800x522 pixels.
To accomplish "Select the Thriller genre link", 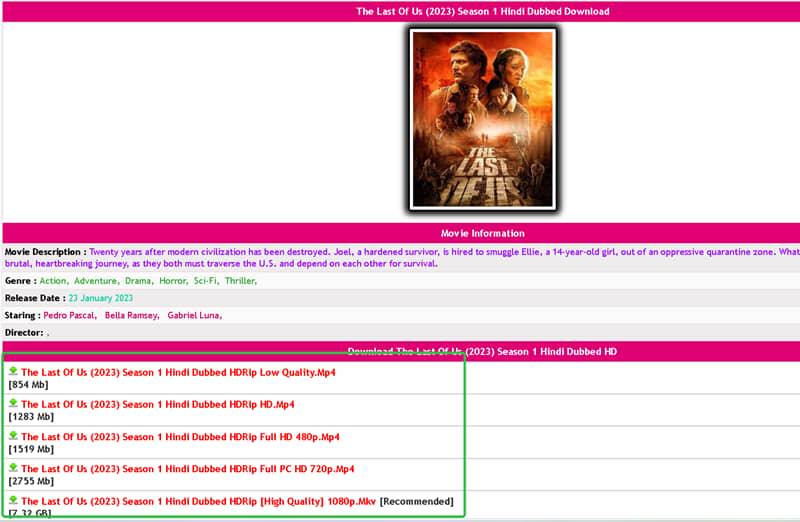I will [241, 281].
